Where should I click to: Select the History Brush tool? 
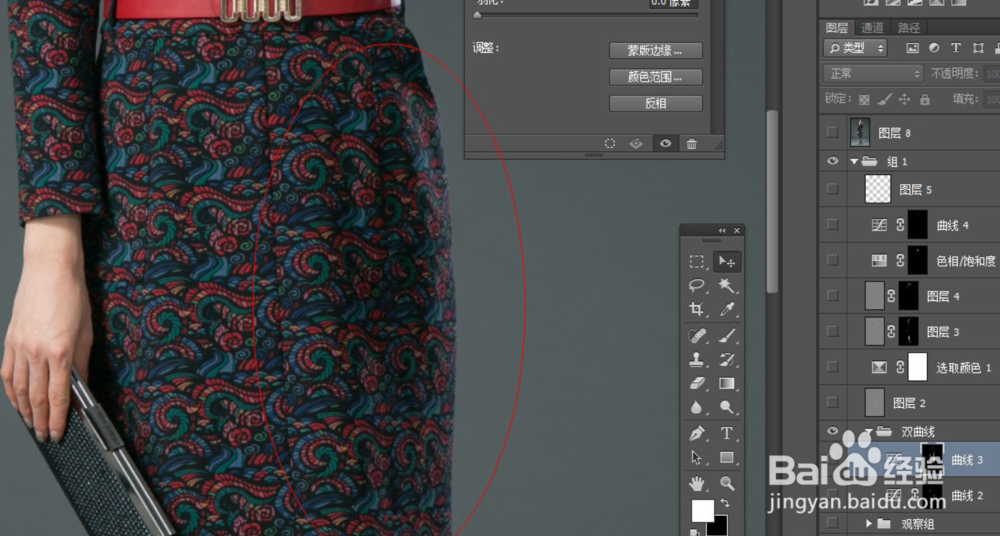coord(726,359)
